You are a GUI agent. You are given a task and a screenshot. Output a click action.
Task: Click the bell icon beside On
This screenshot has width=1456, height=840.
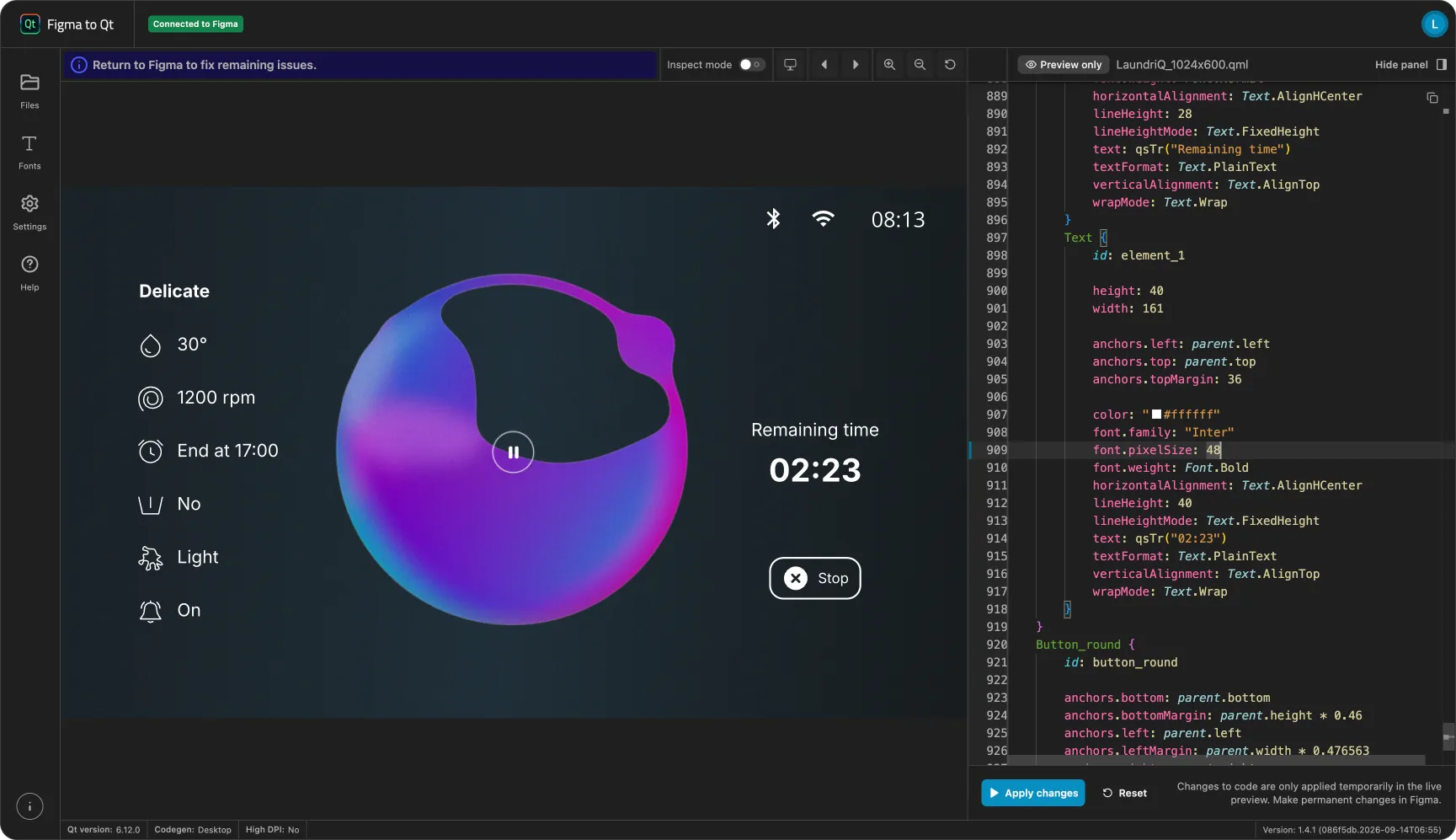point(150,611)
